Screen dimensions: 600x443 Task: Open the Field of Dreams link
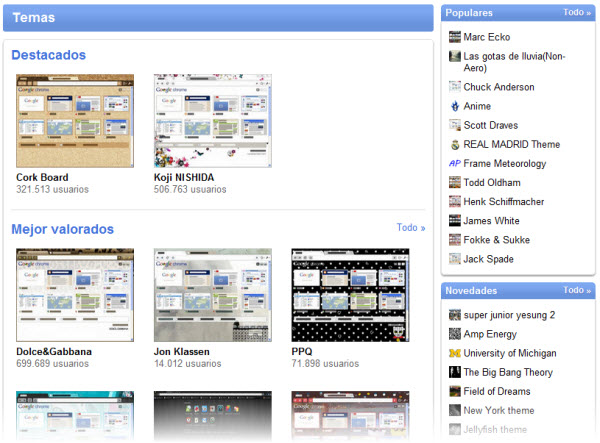(x=497, y=391)
